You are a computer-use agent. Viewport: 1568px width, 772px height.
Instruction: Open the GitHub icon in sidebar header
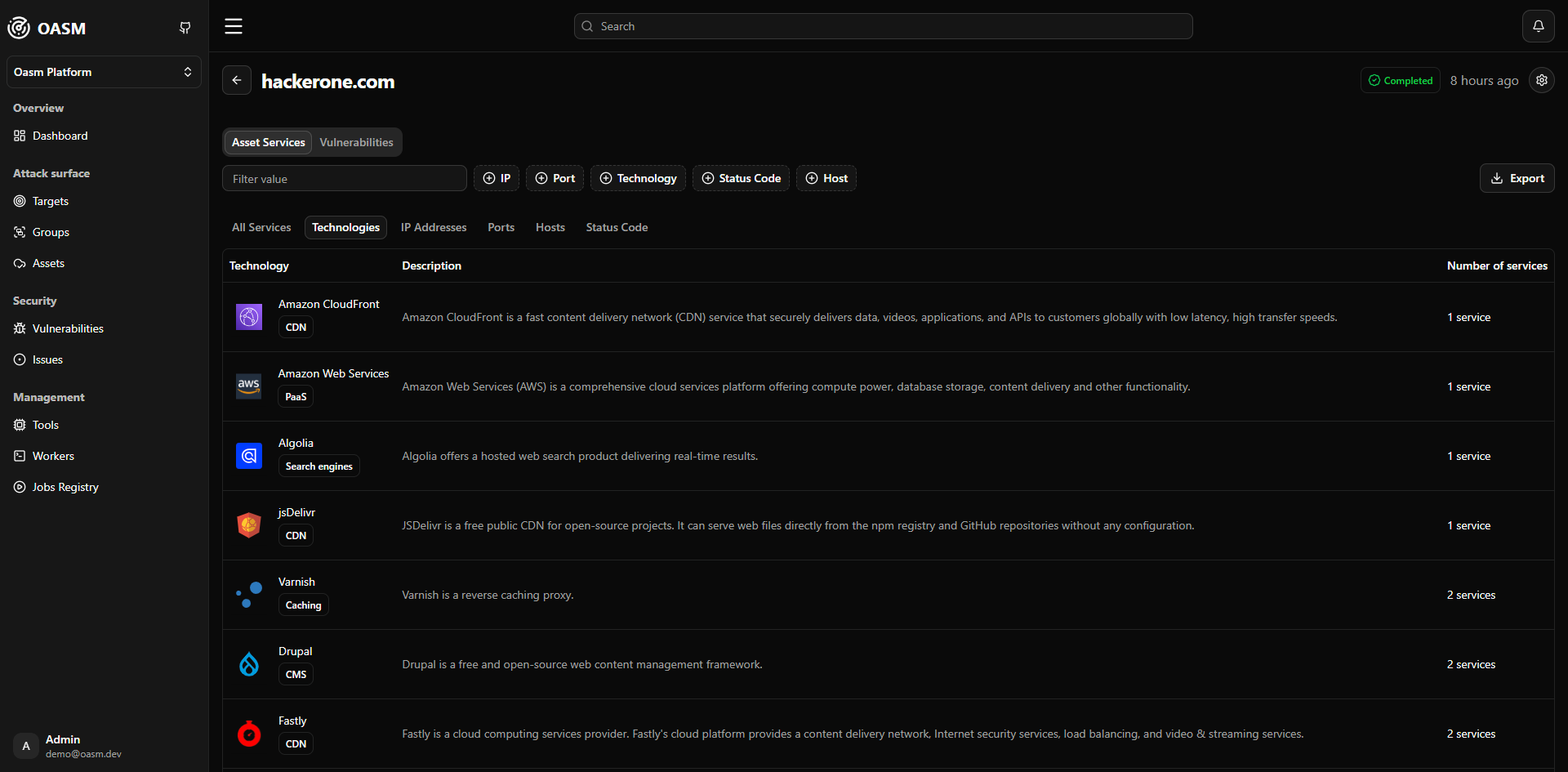click(185, 28)
